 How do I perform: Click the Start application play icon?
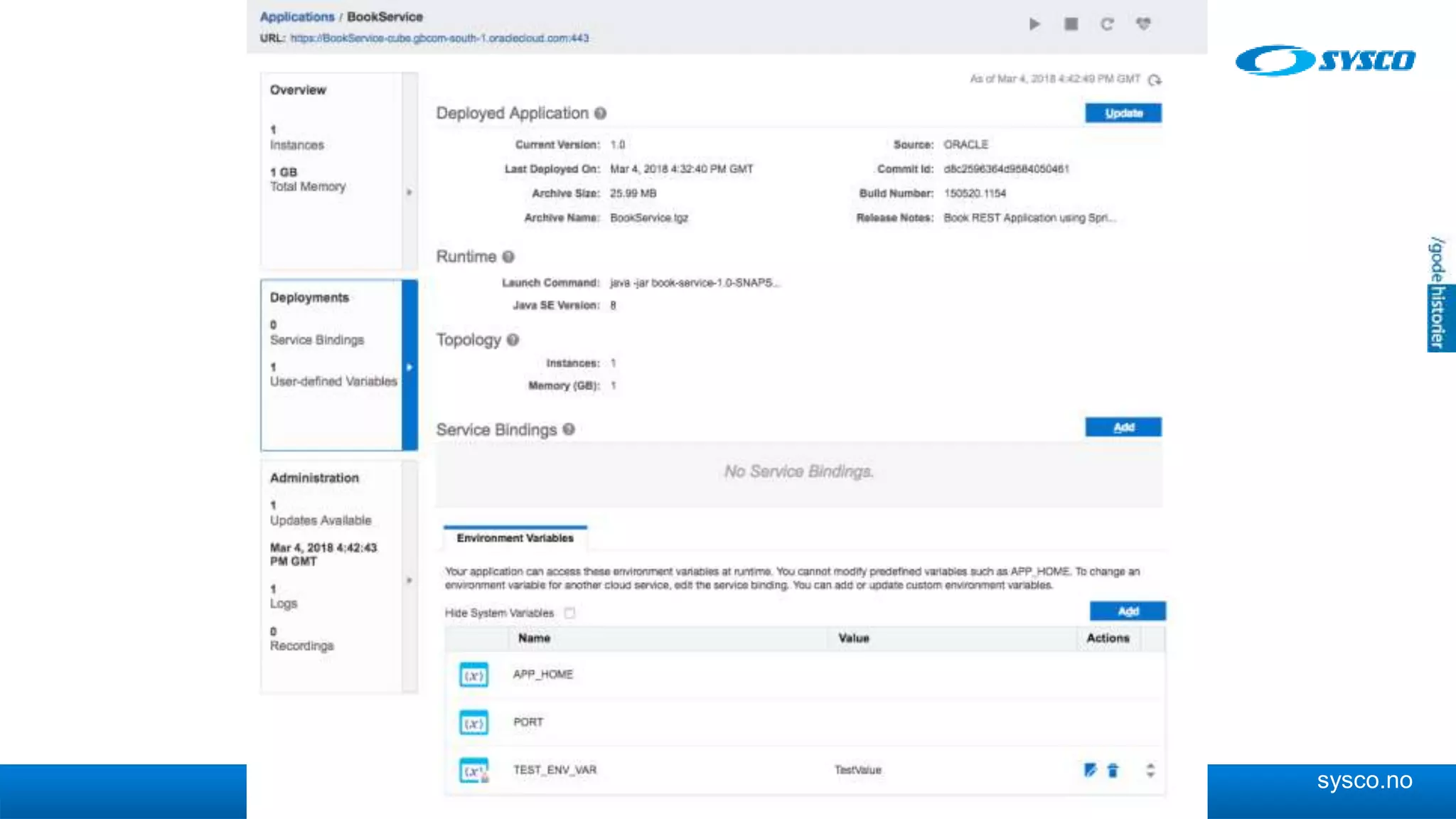click(x=1034, y=24)
